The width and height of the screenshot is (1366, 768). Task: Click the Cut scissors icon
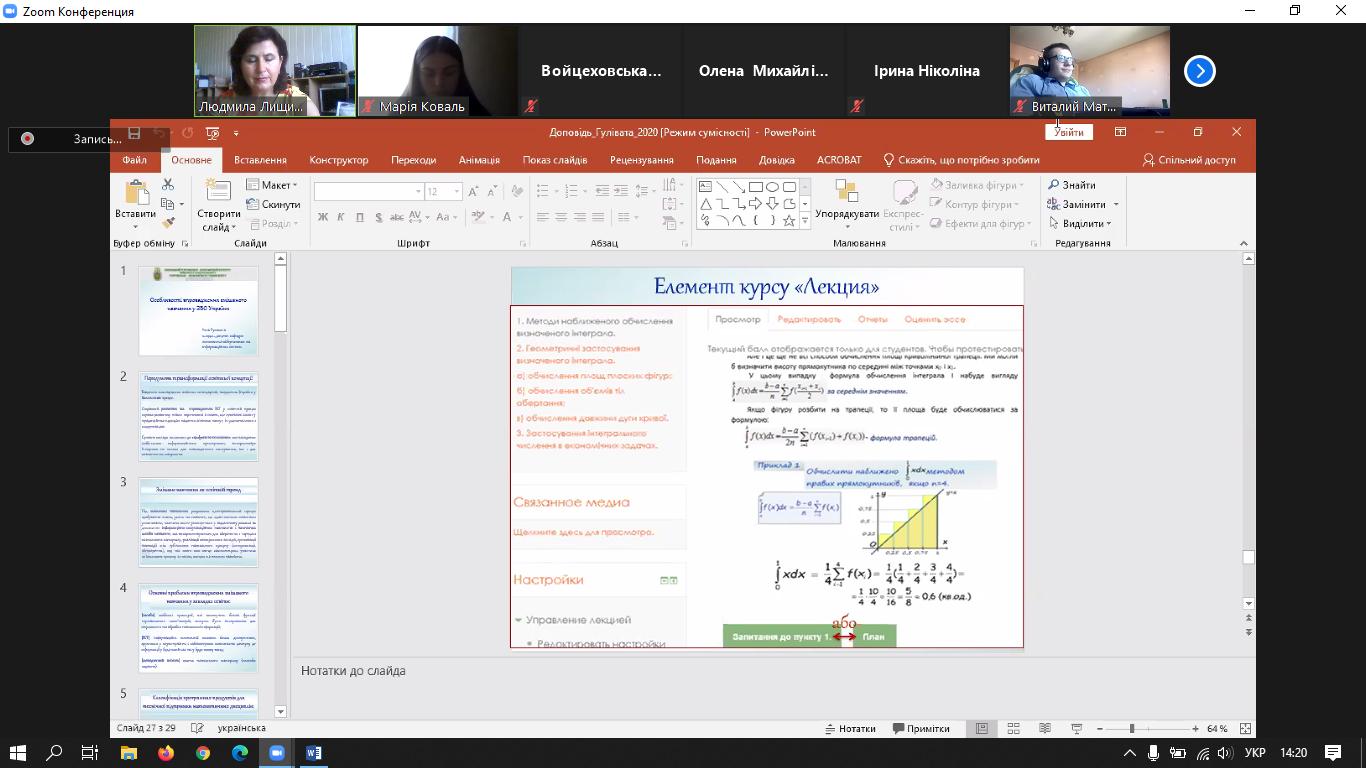(x=168, y=185)
